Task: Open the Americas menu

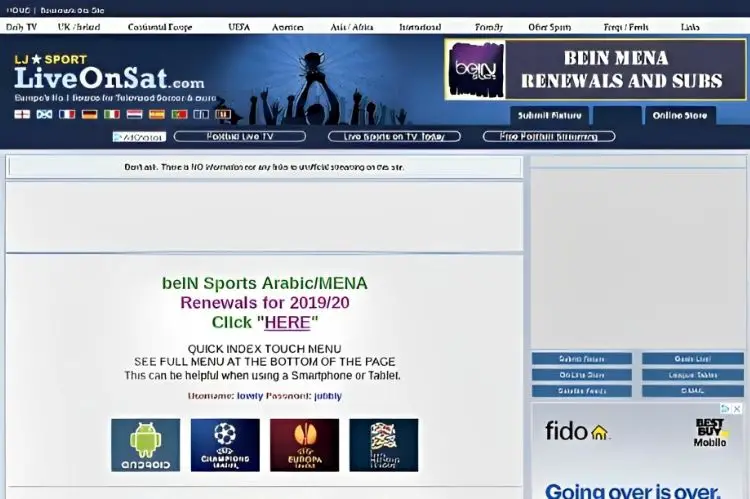Action: coord(287,27)
